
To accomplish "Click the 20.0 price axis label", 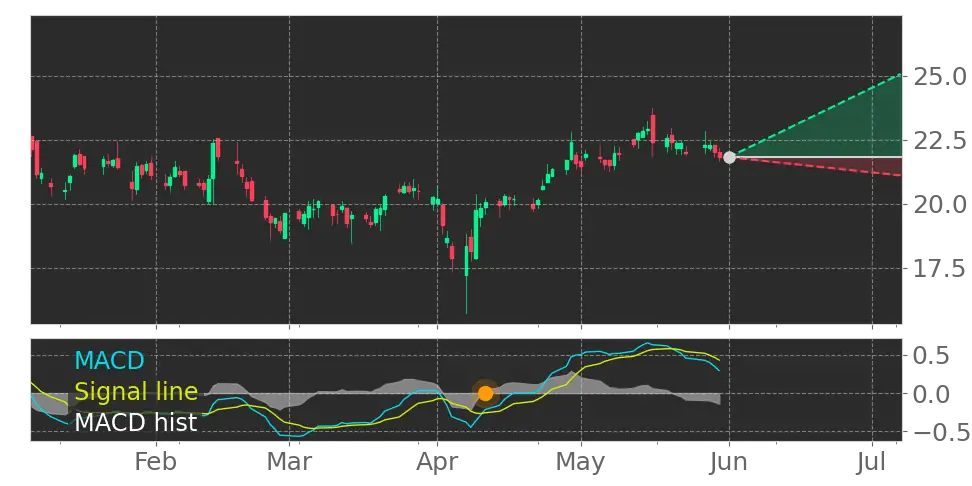I will pos(940,205).
